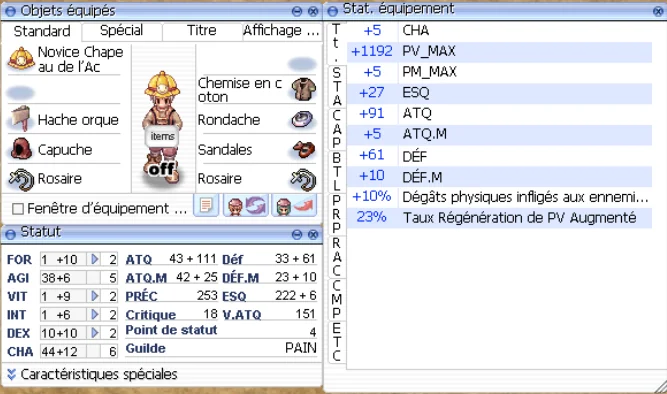Image resolution: width=667 pixels, height=394 pixels.
Task: Click the Sandales shoes icon
Action: pyautogui.click(x=304, y=149)
